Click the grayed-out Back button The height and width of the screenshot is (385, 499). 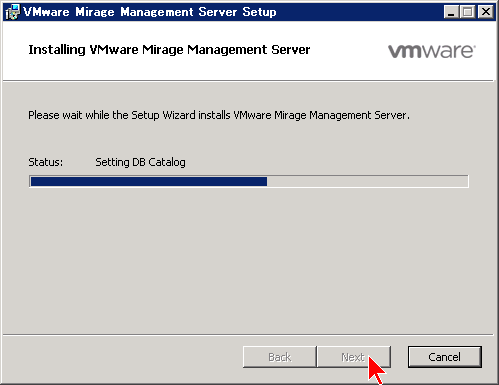280,357
